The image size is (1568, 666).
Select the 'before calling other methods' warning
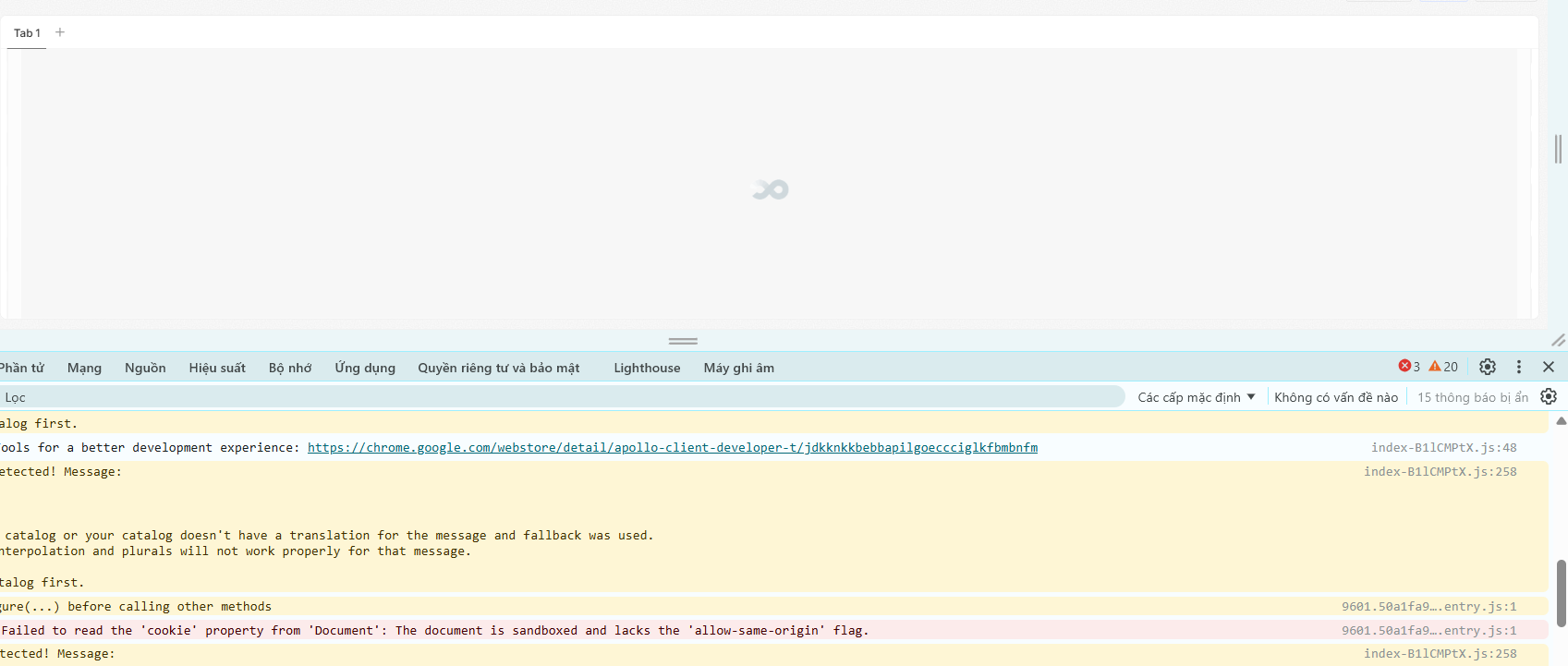point(136,606)
